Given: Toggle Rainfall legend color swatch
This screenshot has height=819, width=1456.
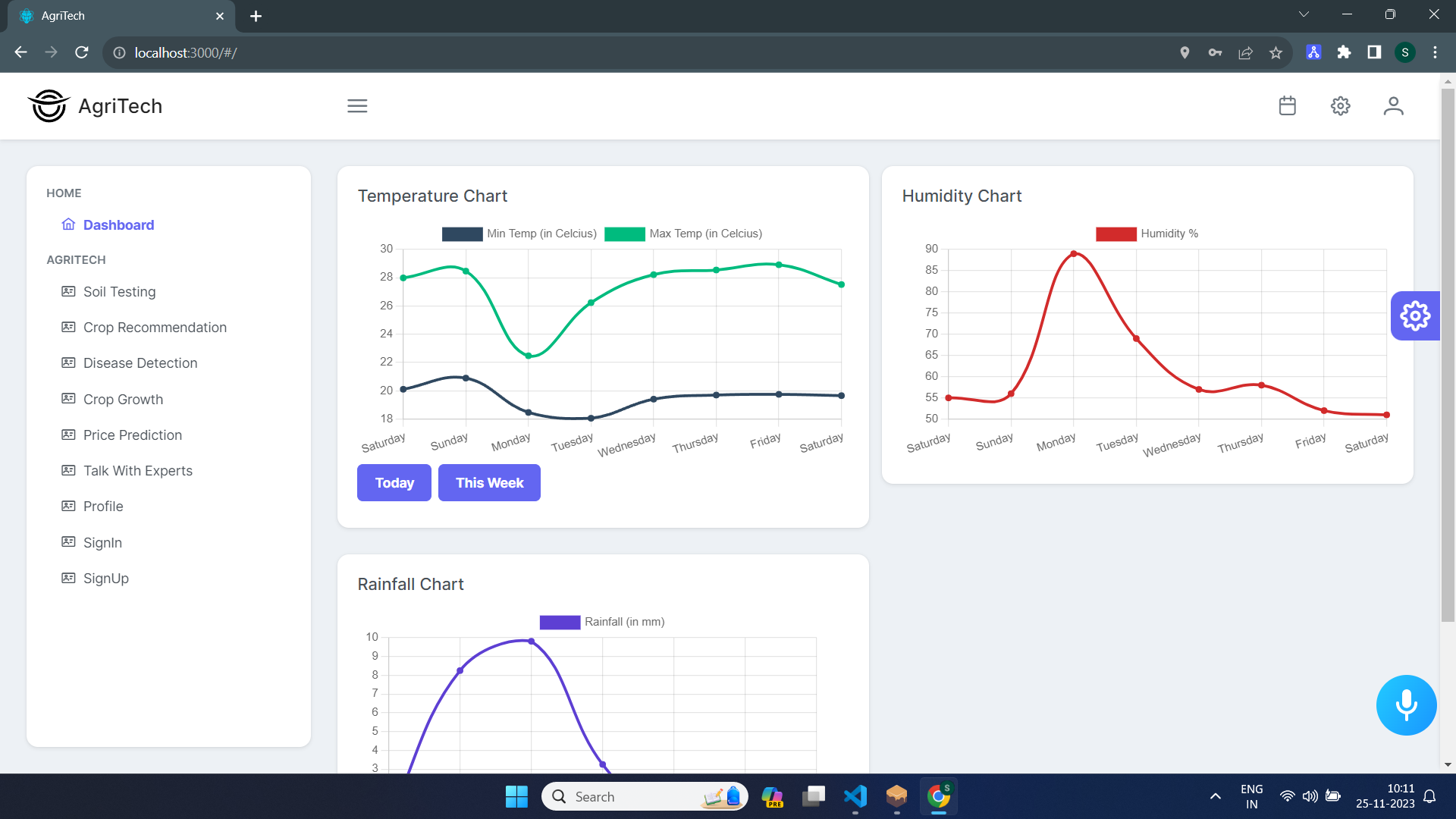Looking at the screenshot, I should (x=560, y=623).
